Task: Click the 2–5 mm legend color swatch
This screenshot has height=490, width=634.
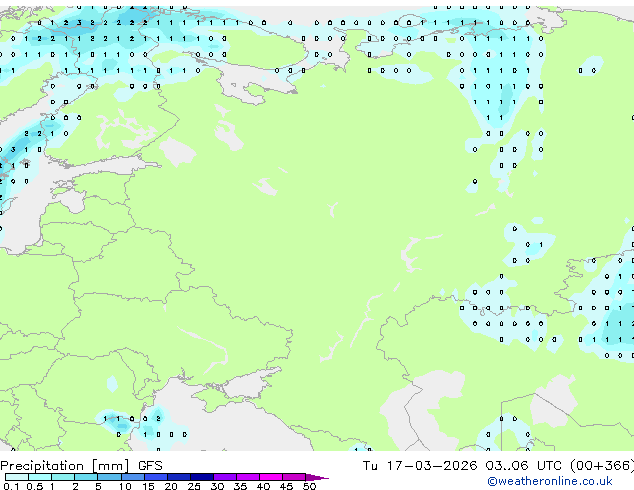Action: click(x=86, y=477)
